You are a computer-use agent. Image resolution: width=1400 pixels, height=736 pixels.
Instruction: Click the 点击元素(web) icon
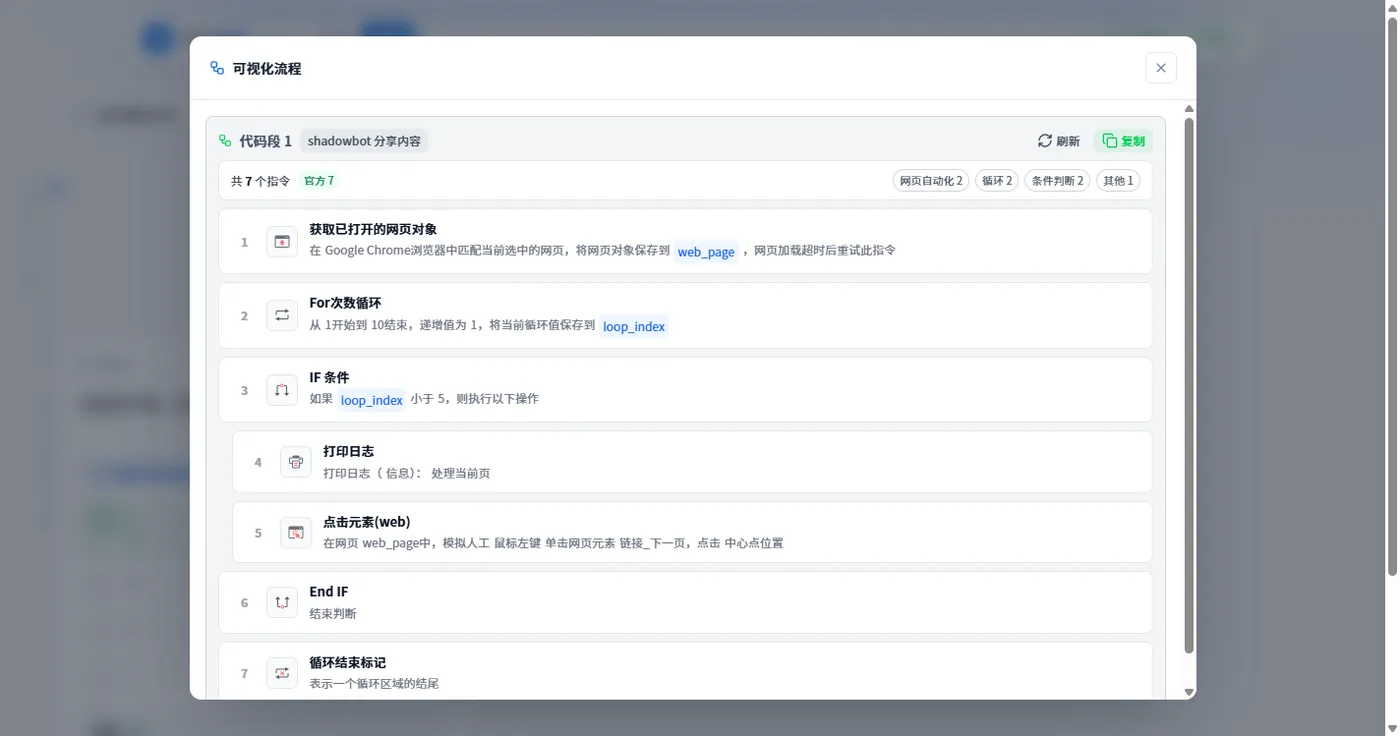tap(296, 533)
